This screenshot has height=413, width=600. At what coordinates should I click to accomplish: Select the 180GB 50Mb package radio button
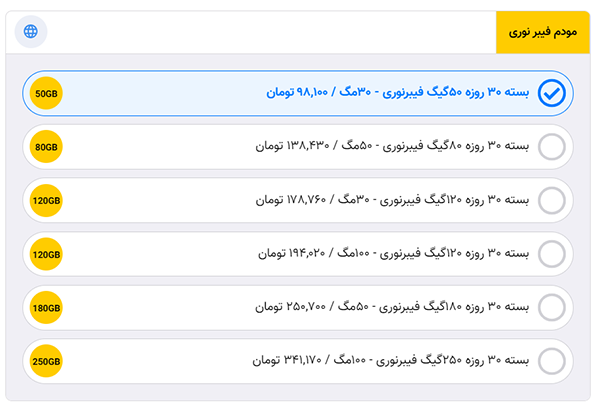(x=551, y=307)
